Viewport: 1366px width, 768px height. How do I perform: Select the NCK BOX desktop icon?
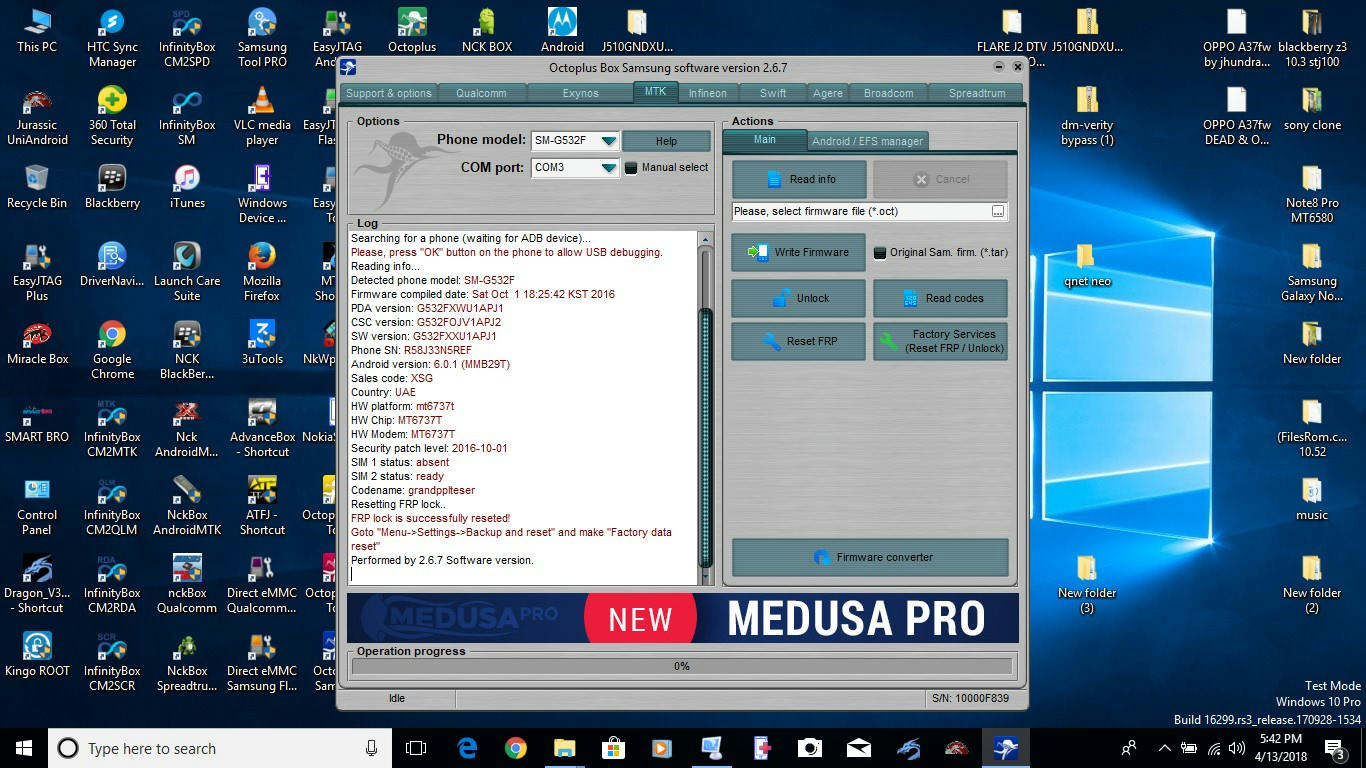[487, 31]
